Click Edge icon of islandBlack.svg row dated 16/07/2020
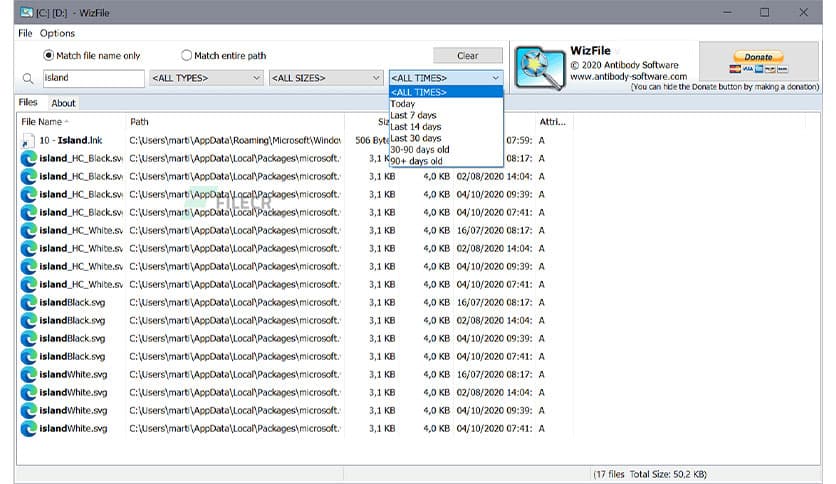The height and width of the screenshot is (484, 836). [28, 302]
